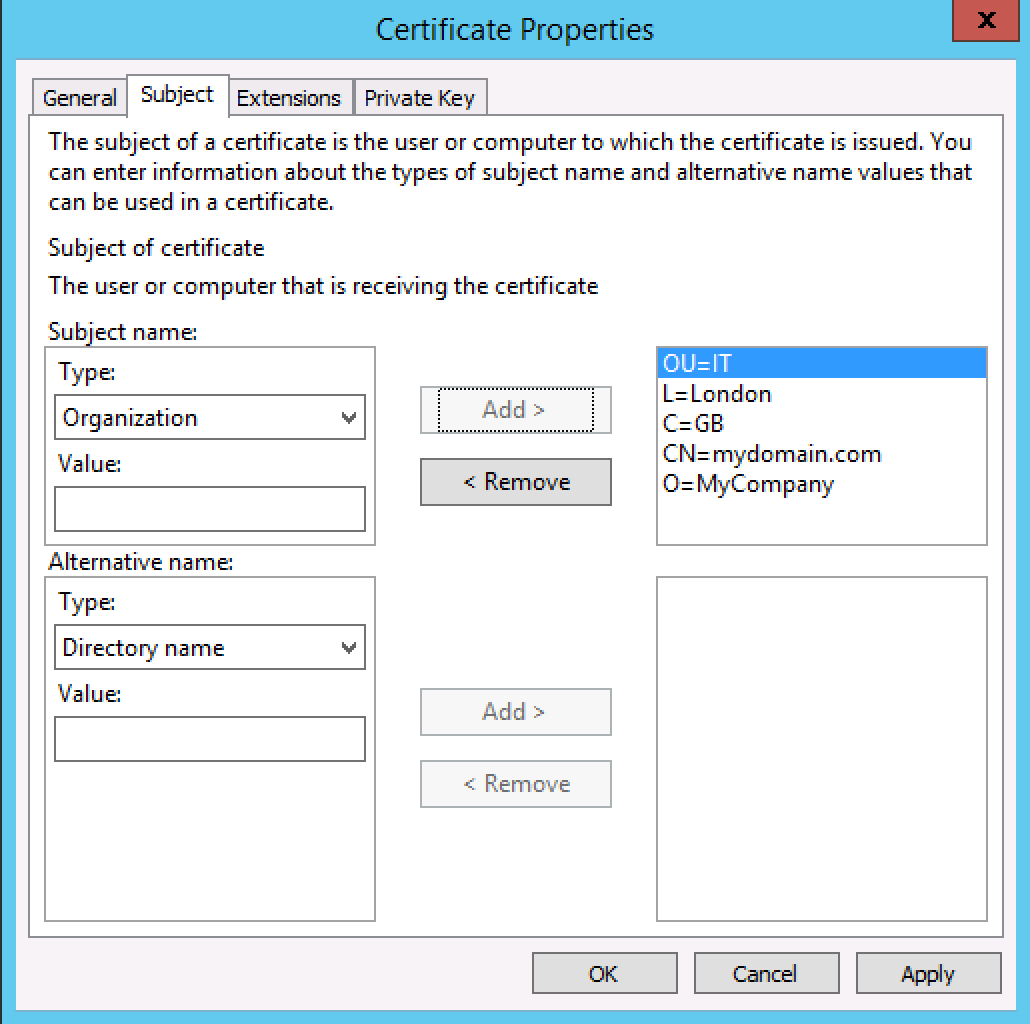The width and height of the screenshot is (1030, 1024).
Task: Focus the Alternative name Value input box
Action: tap(210, 739)
